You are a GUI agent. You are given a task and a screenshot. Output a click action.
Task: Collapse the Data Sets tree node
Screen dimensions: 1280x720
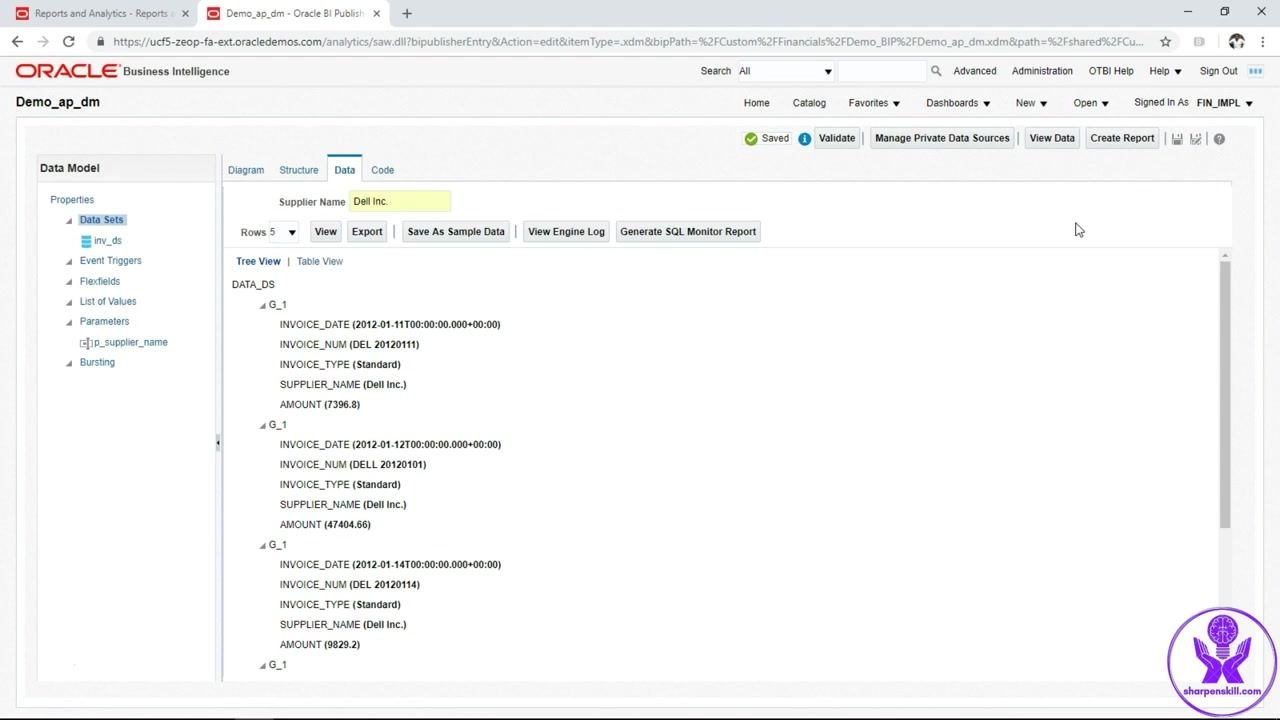click(69, 221)
